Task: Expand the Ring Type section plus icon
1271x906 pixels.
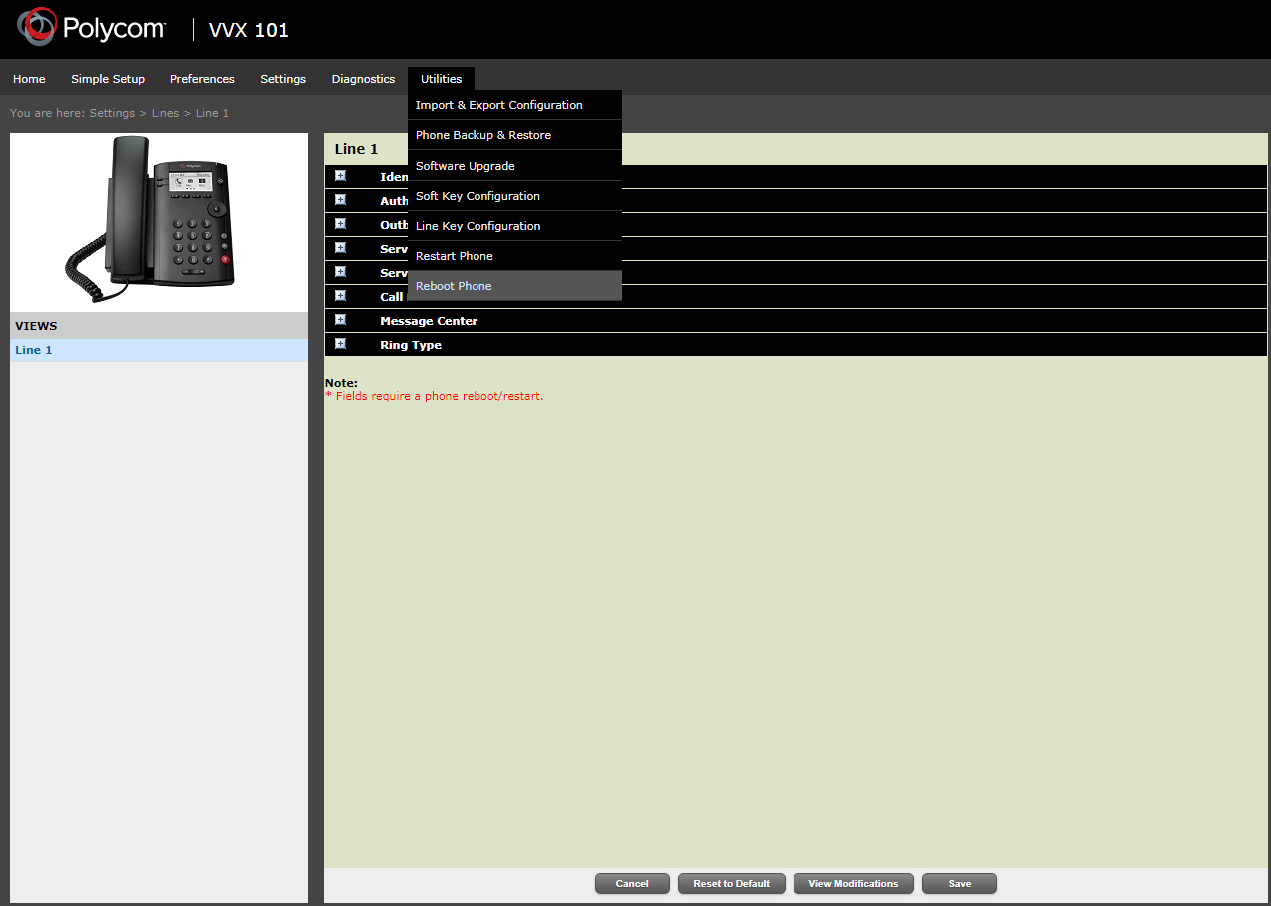Action: click(x=340, y=344)
